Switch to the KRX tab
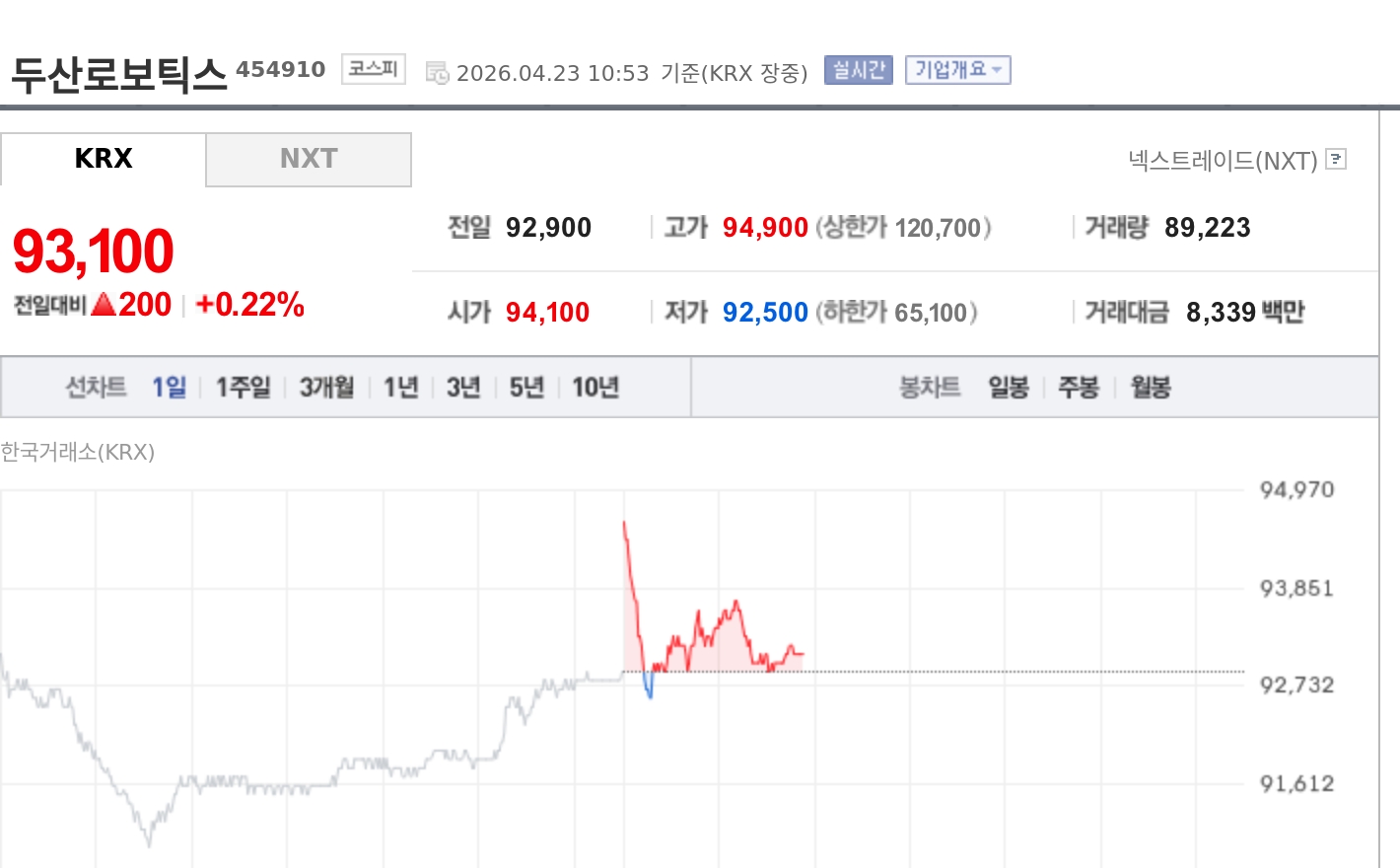The image size is (1400, 868). tap(104, 159)
